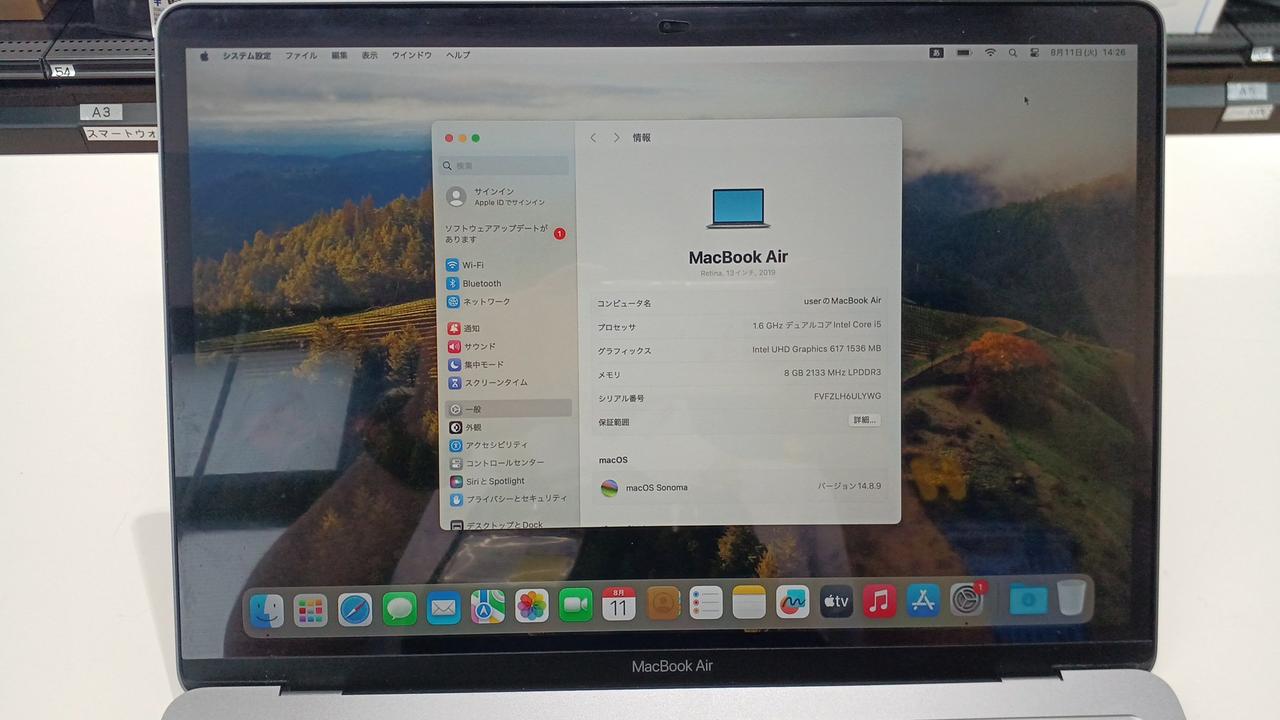Open Control Center from the menu bar
Viewport: 1280px width, 720px height.
point(1034,53)
